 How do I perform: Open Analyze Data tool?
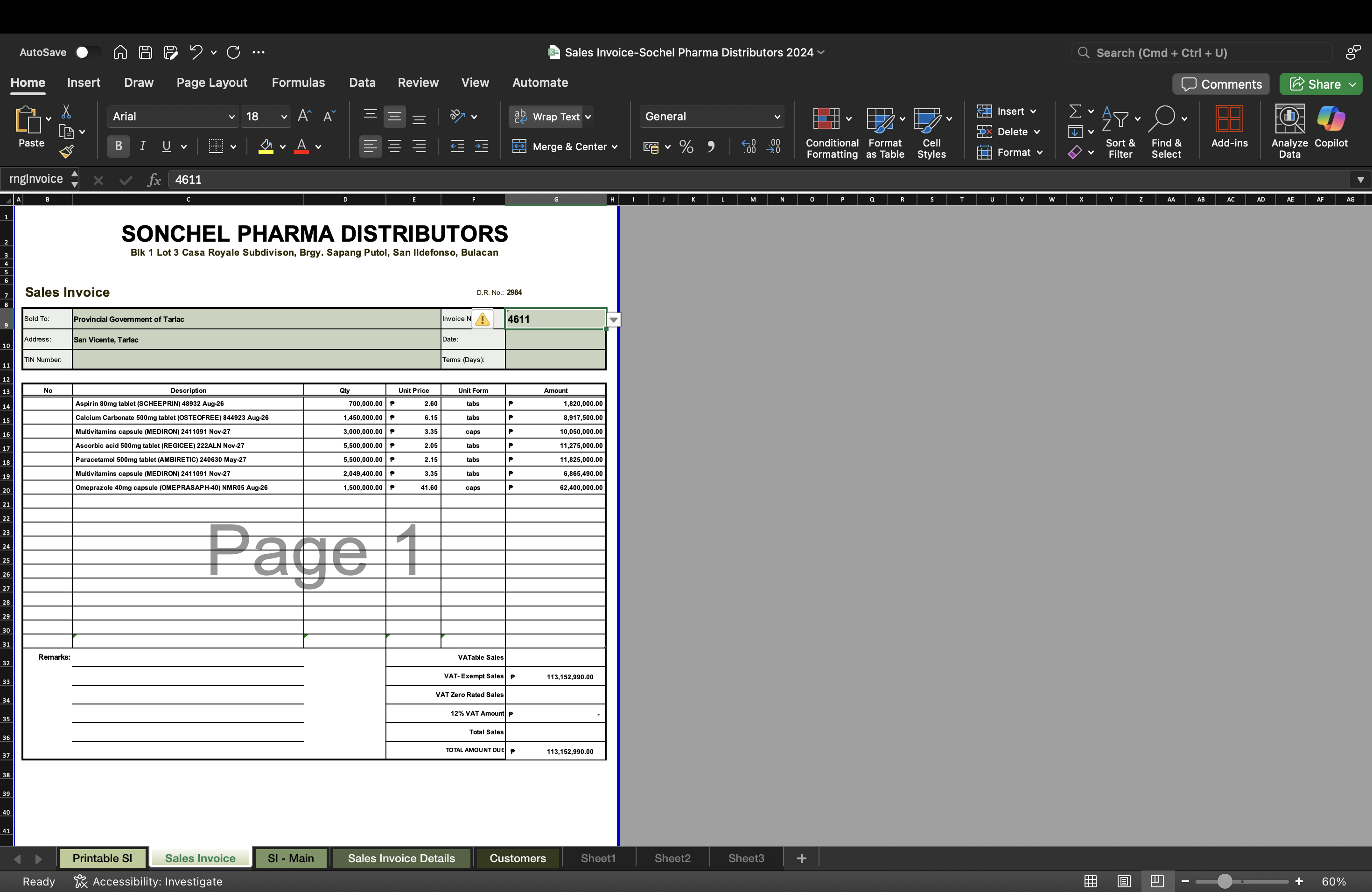pyautogui.click(x=1289, y=132)
